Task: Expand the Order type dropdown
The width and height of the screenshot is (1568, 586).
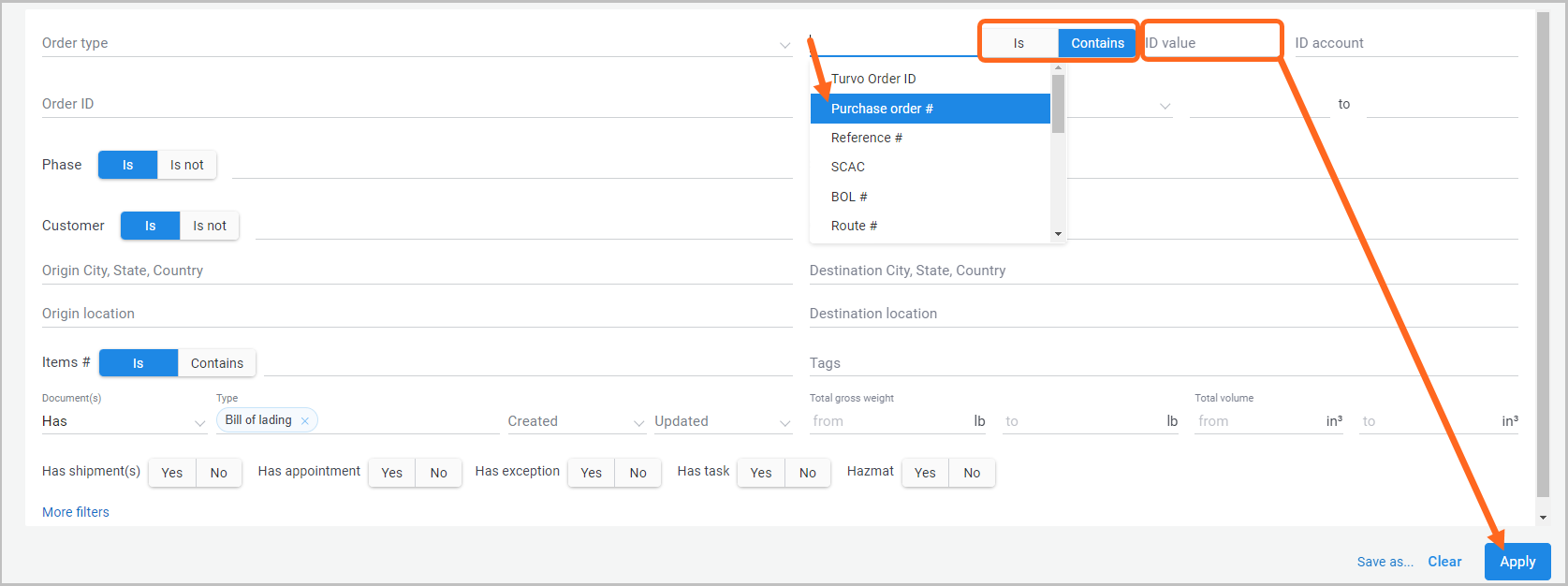Action: coord(784,44)
